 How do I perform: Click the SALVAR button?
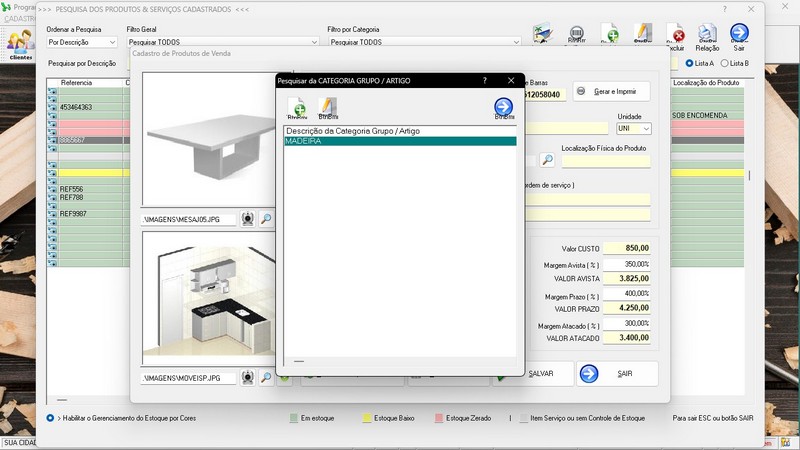coord(541,373)
